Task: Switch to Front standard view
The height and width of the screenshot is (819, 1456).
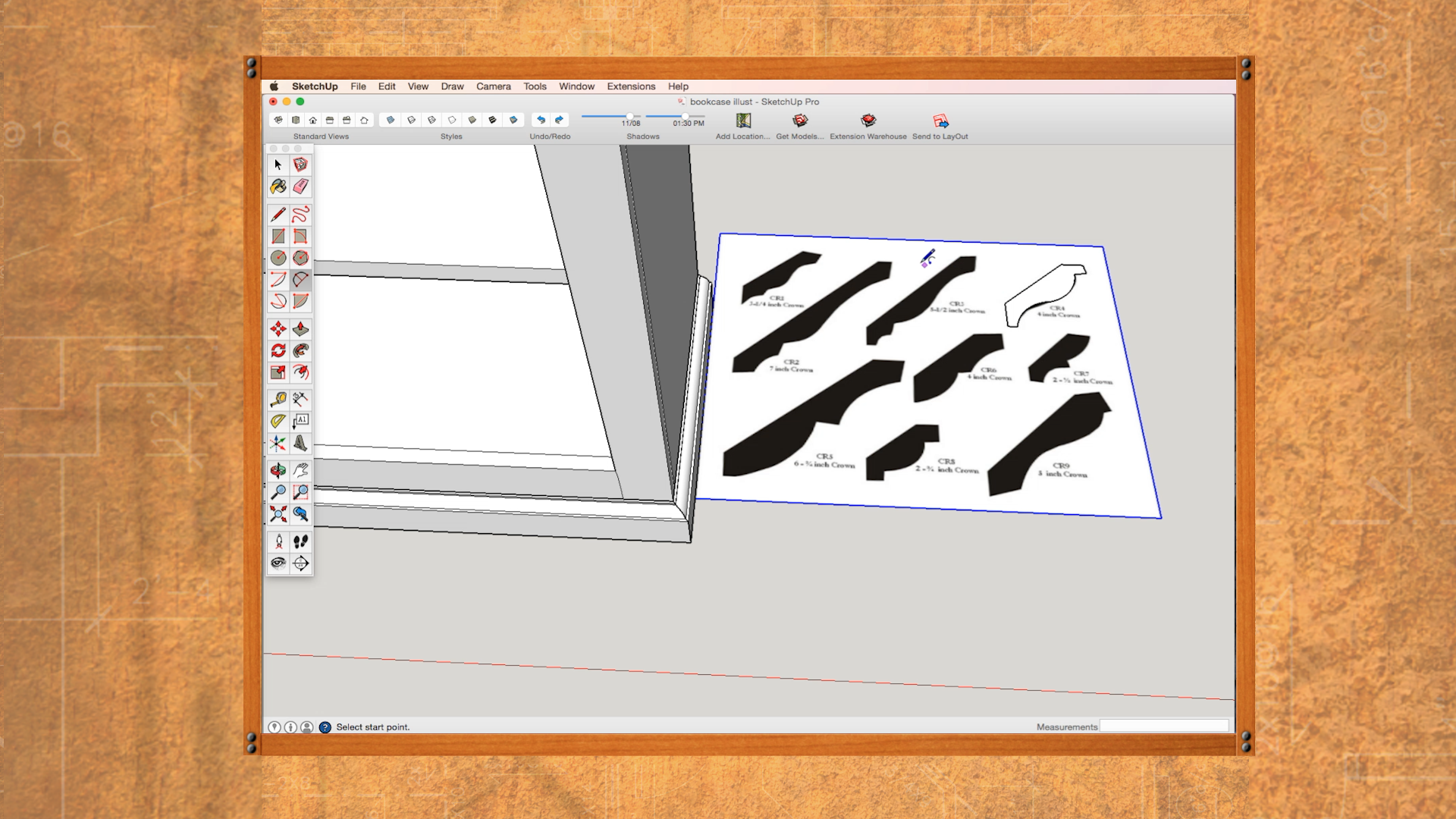Action: 312,120
